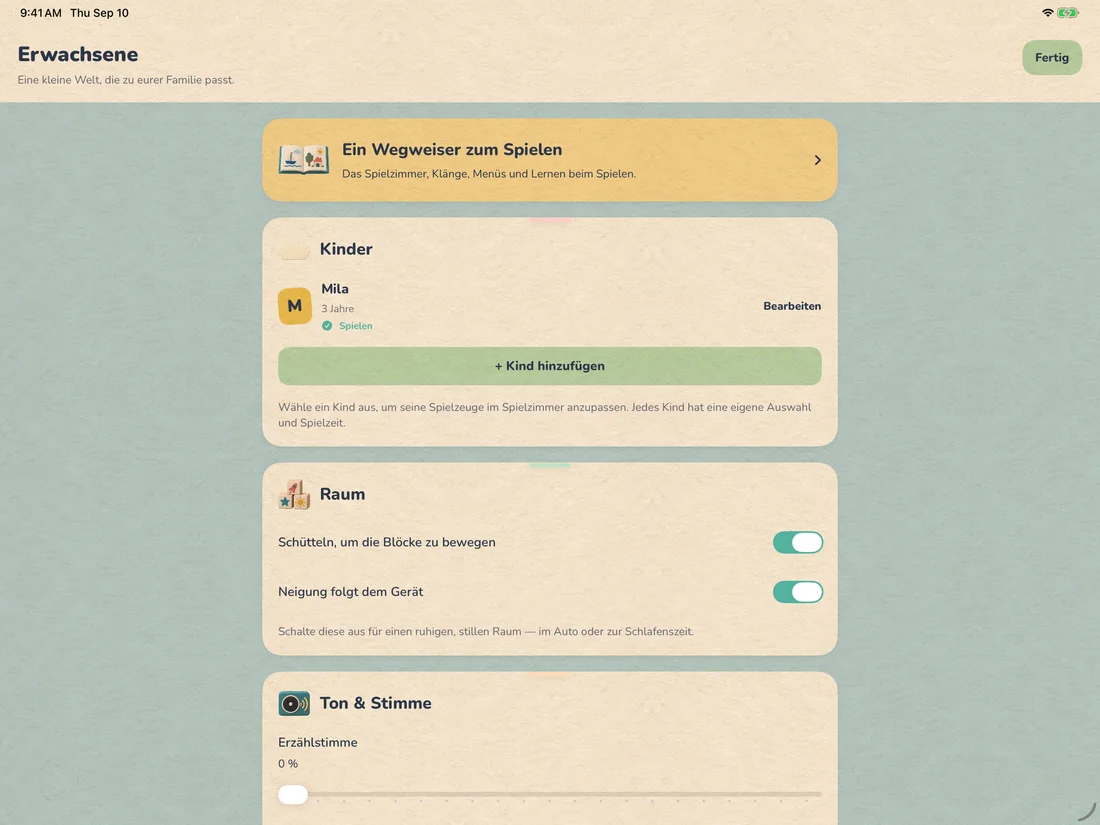The height and width of the screenshot is (825, 1100).
Task: Click the text 3 Jahre
Action: (x=337, y=309)
